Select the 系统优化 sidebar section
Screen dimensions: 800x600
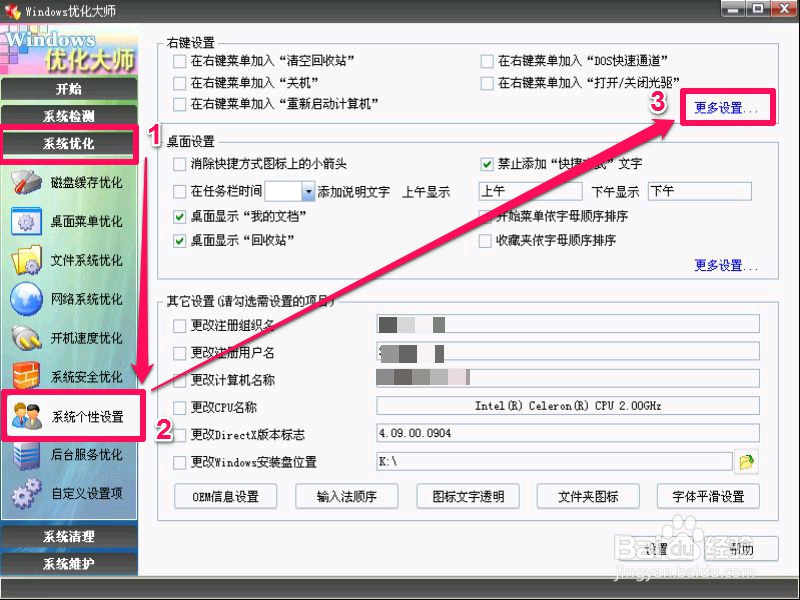click(69, 144)
